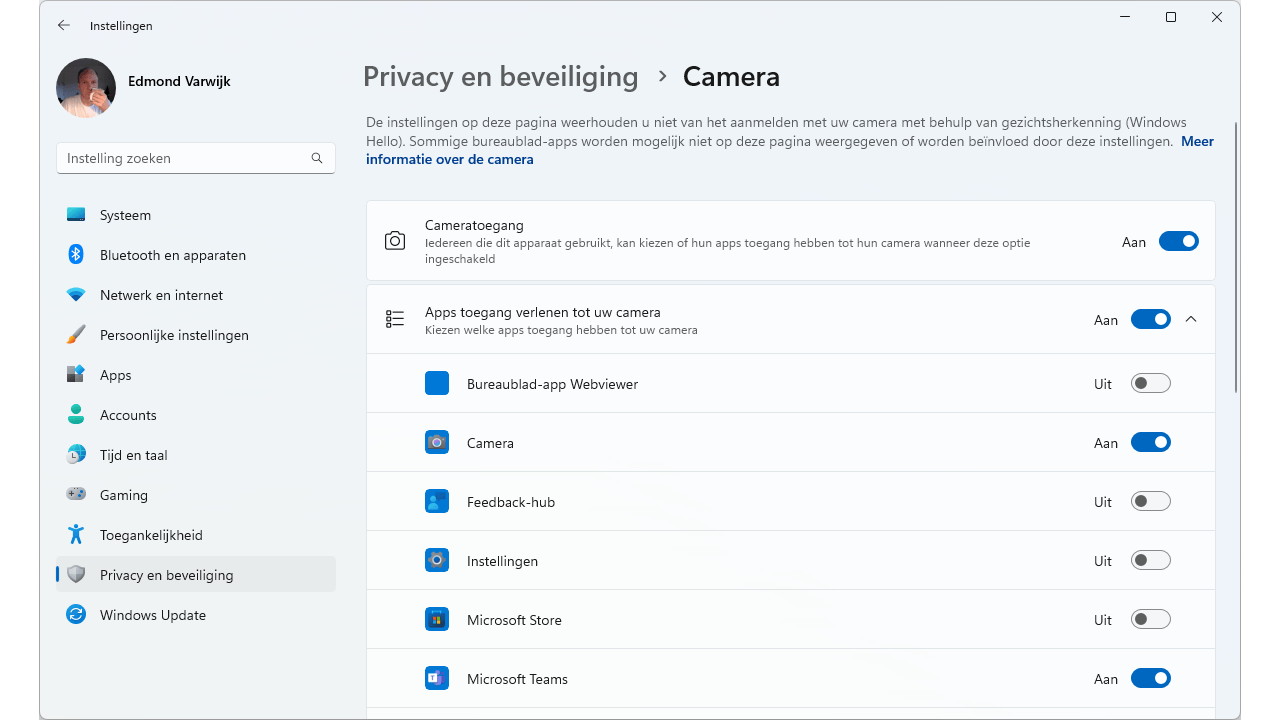The width and height of the screenshot is (1280, 720).
Task: Open Tijd en taal settings
Action: coord(133,455)
